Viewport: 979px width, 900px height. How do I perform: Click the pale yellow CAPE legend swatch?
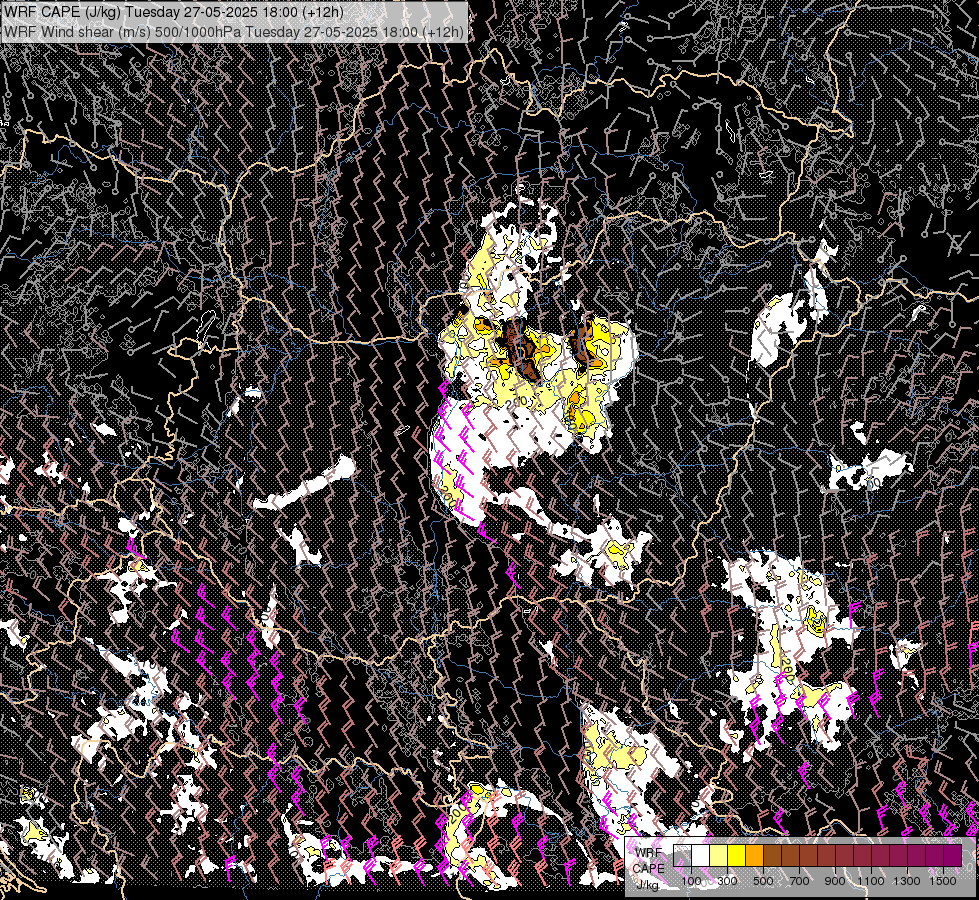[x=719, y=856]
